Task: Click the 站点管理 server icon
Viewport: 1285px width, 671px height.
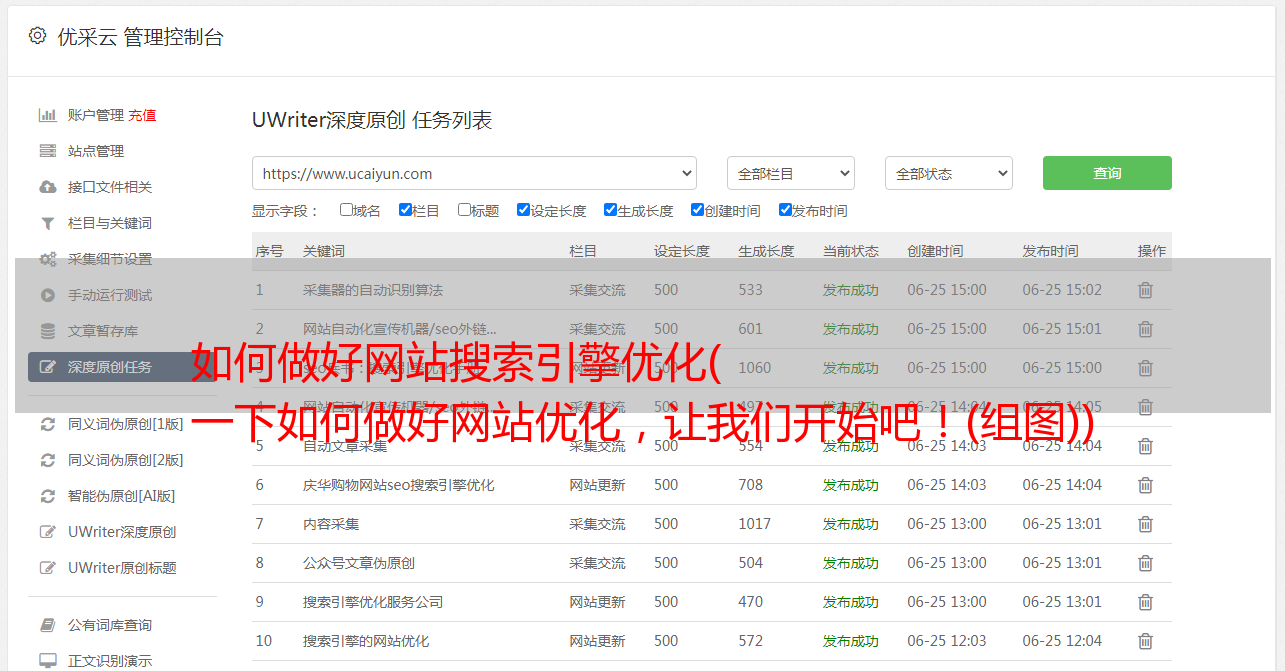Action: tap(47, 151)
